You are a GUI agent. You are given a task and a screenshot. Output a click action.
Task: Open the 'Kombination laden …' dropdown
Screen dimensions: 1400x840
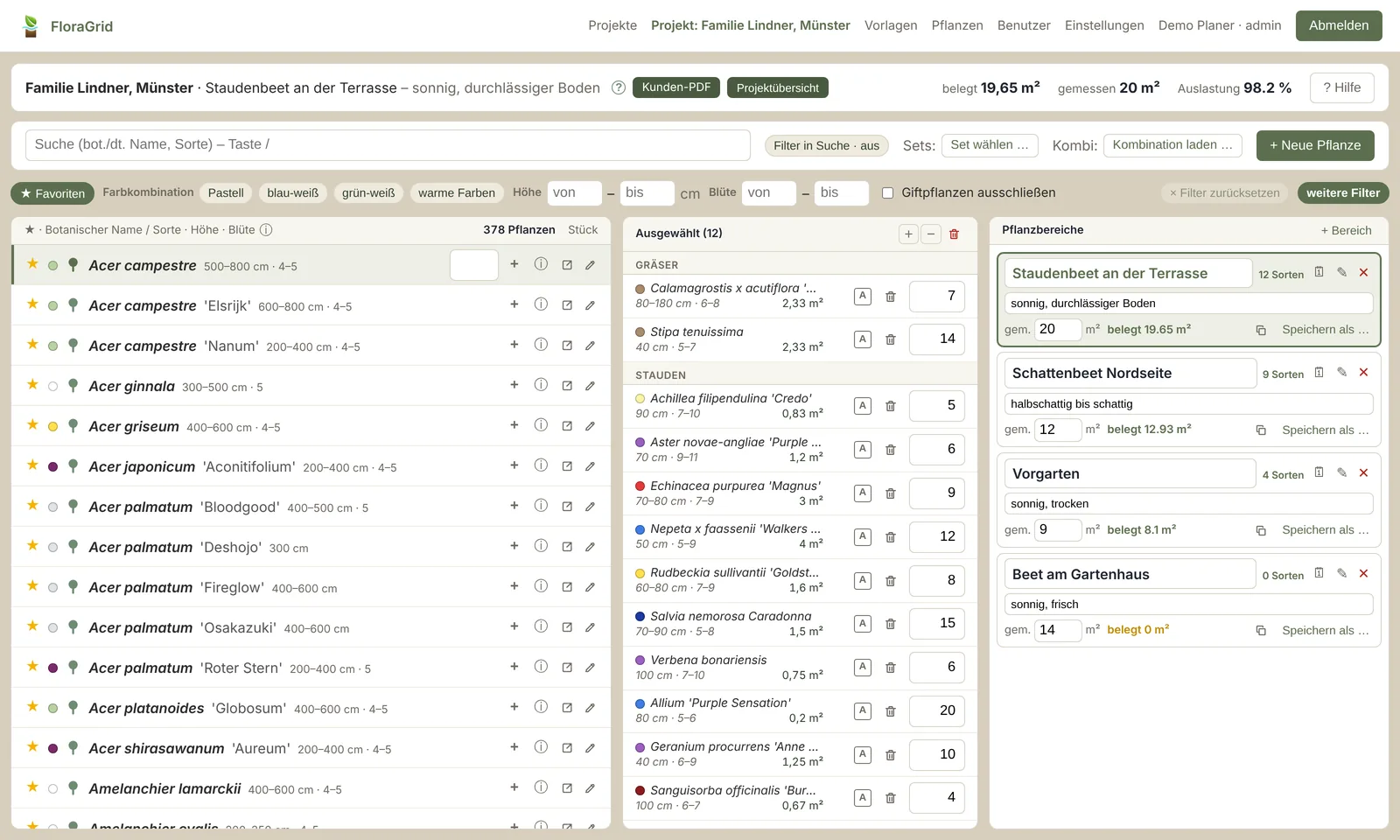(x=1173, y=145)
